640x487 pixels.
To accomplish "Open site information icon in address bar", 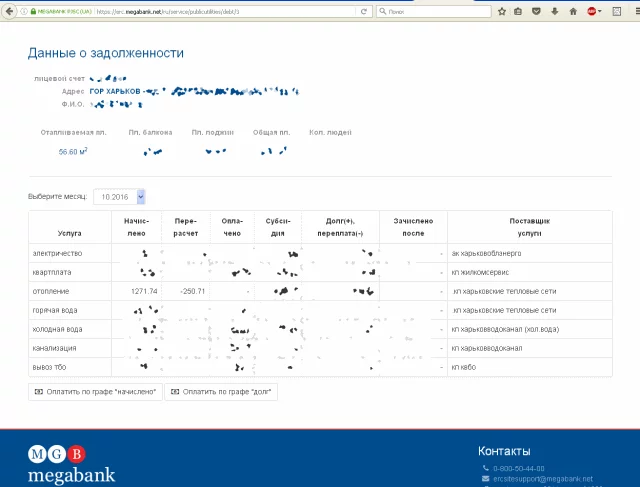I will 24,11.
